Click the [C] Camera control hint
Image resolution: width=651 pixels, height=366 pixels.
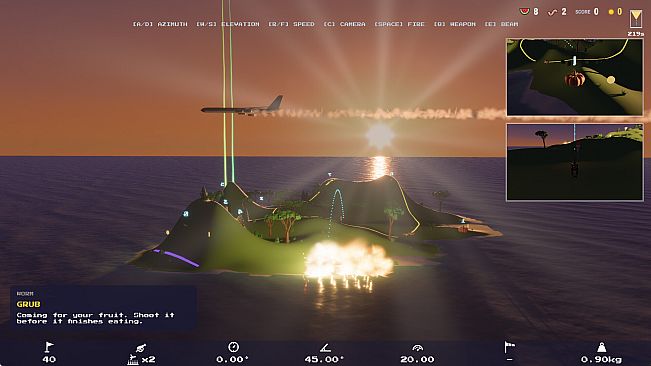(345, 24)
